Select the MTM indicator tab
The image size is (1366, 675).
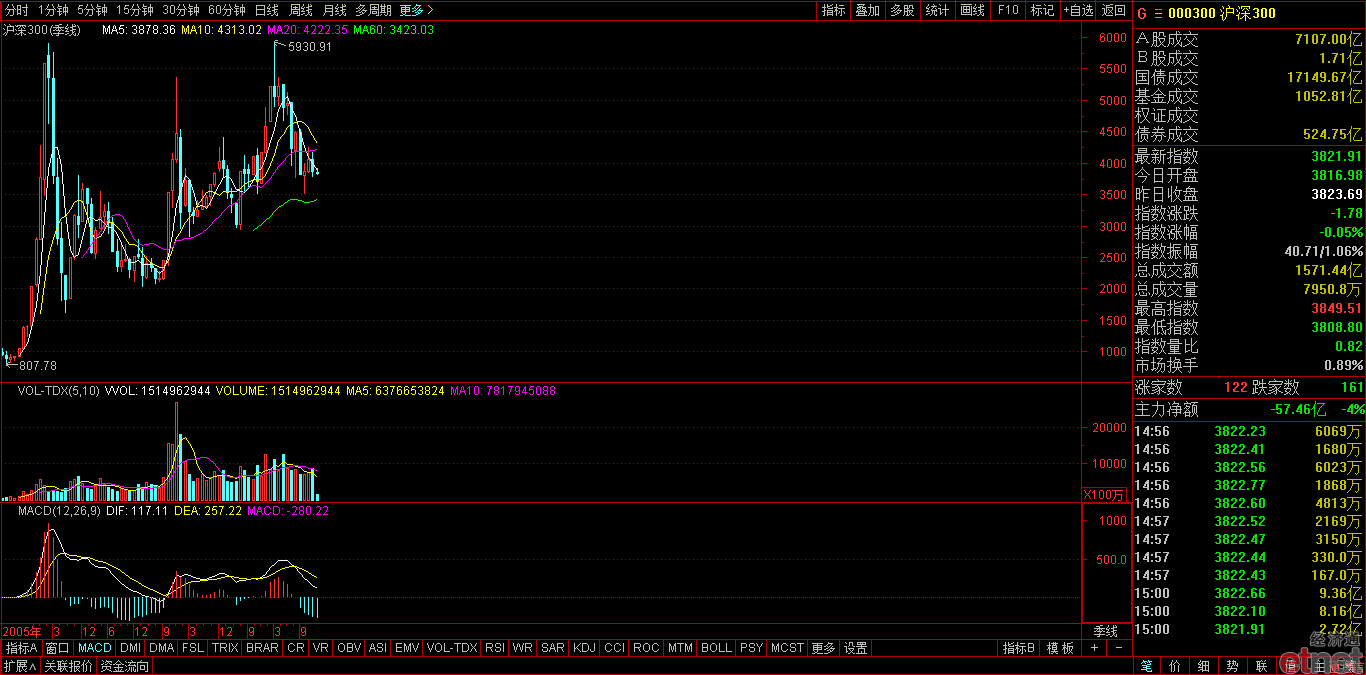(680, 648)
